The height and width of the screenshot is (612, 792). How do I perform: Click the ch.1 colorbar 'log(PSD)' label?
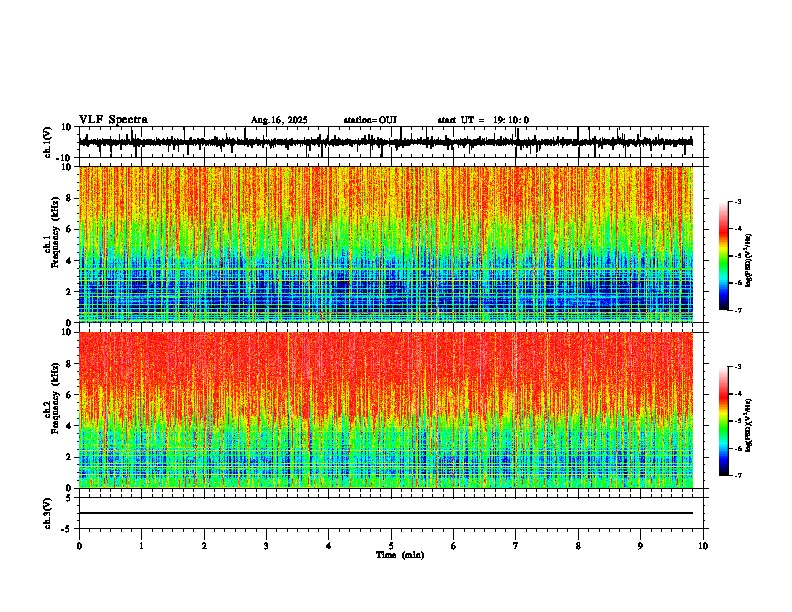click(749, 261)
